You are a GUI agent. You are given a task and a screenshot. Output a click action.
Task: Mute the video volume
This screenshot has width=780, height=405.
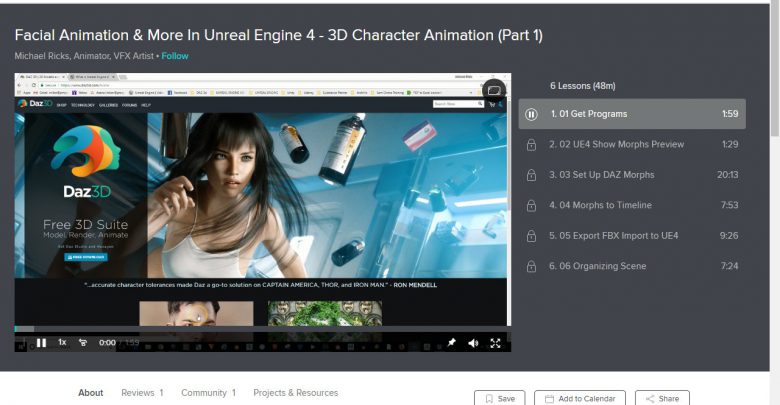473,343
